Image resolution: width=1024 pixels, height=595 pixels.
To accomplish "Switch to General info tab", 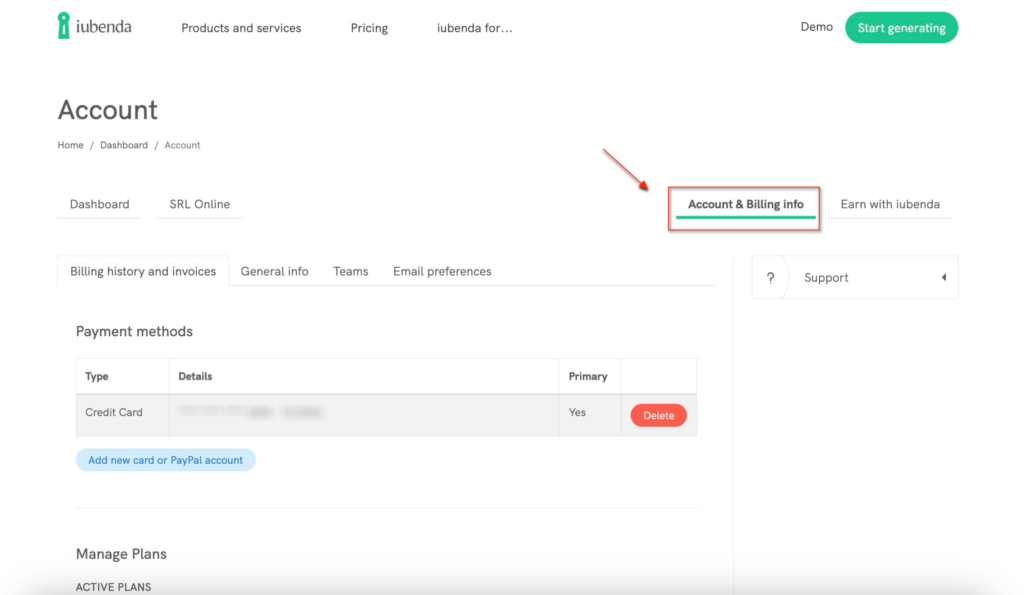I will [x=274, y=271].
